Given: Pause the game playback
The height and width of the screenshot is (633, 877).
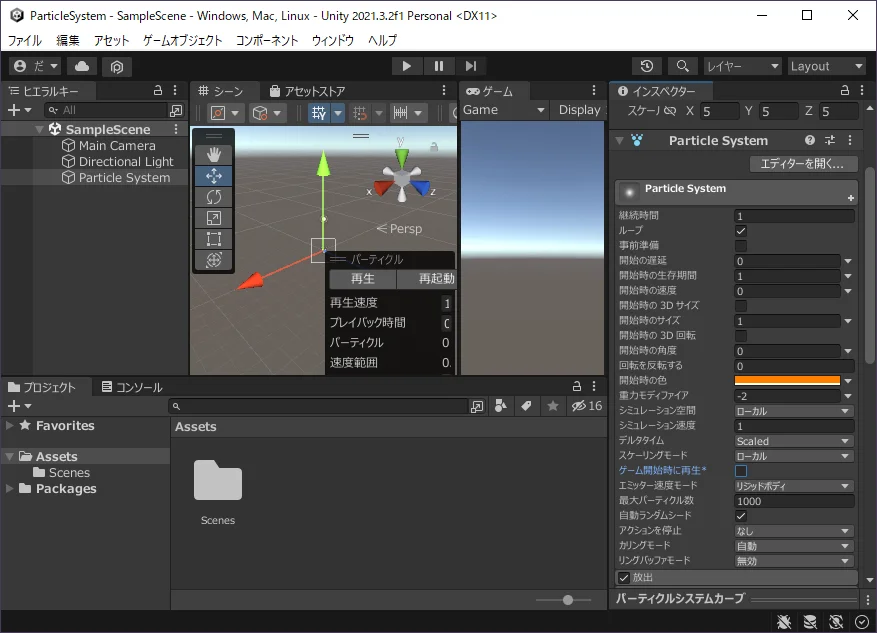Looking at the screenshot, I should [438, 66].
